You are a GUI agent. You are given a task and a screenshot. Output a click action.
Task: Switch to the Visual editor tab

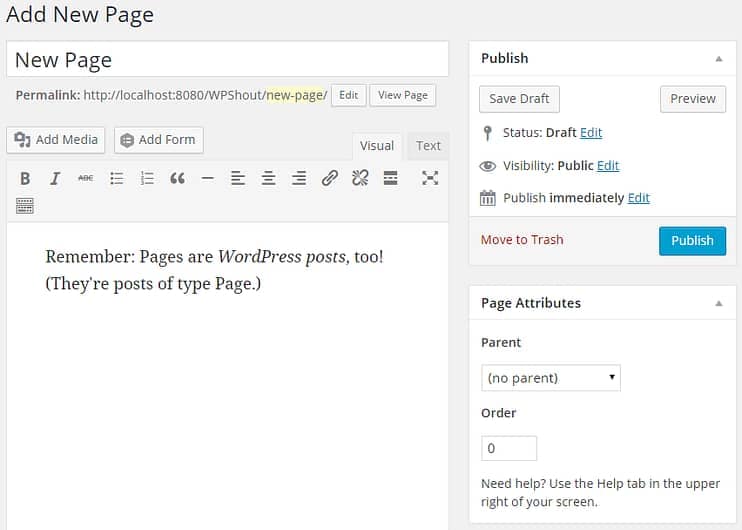[x=377, y=146]
